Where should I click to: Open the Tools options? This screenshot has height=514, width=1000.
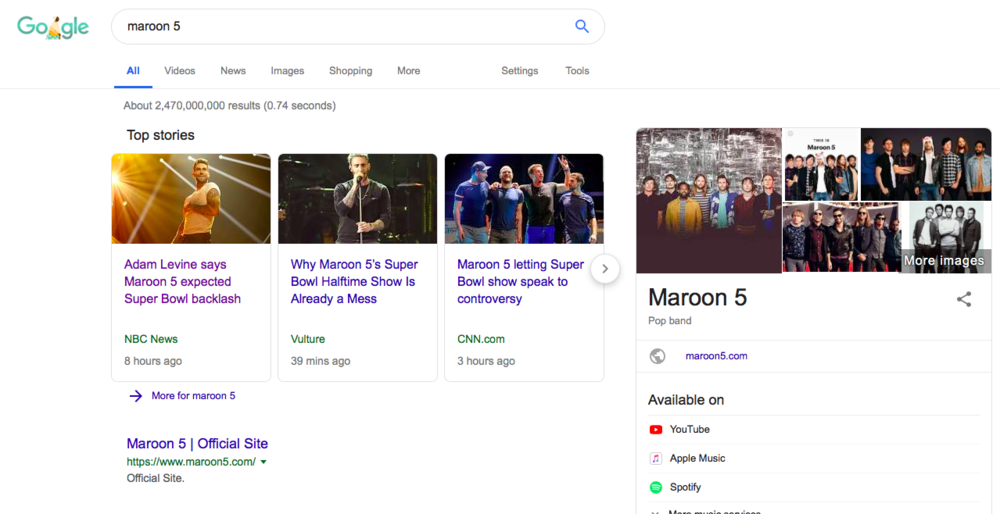tap(577, 71)
